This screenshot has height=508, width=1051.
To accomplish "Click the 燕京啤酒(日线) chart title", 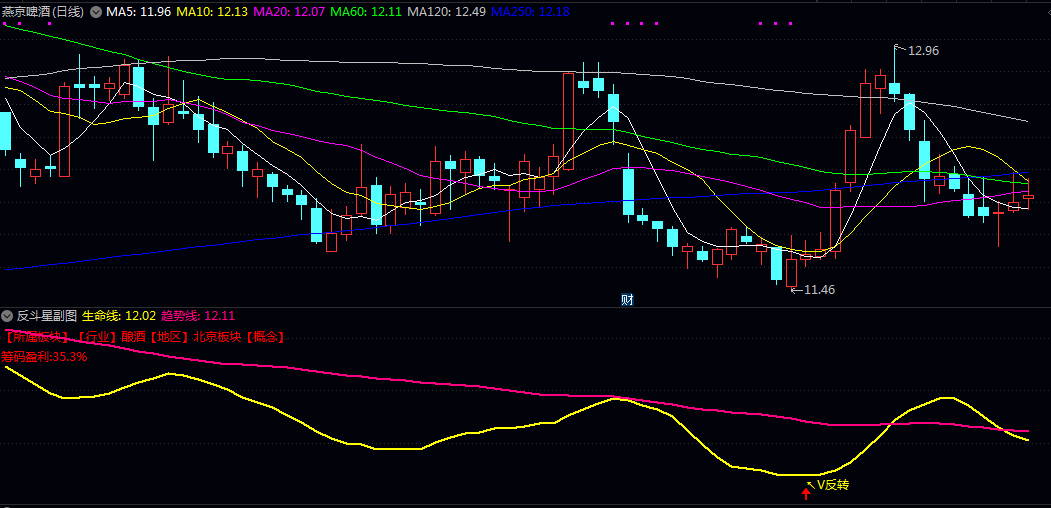I will tap(44, 11).
